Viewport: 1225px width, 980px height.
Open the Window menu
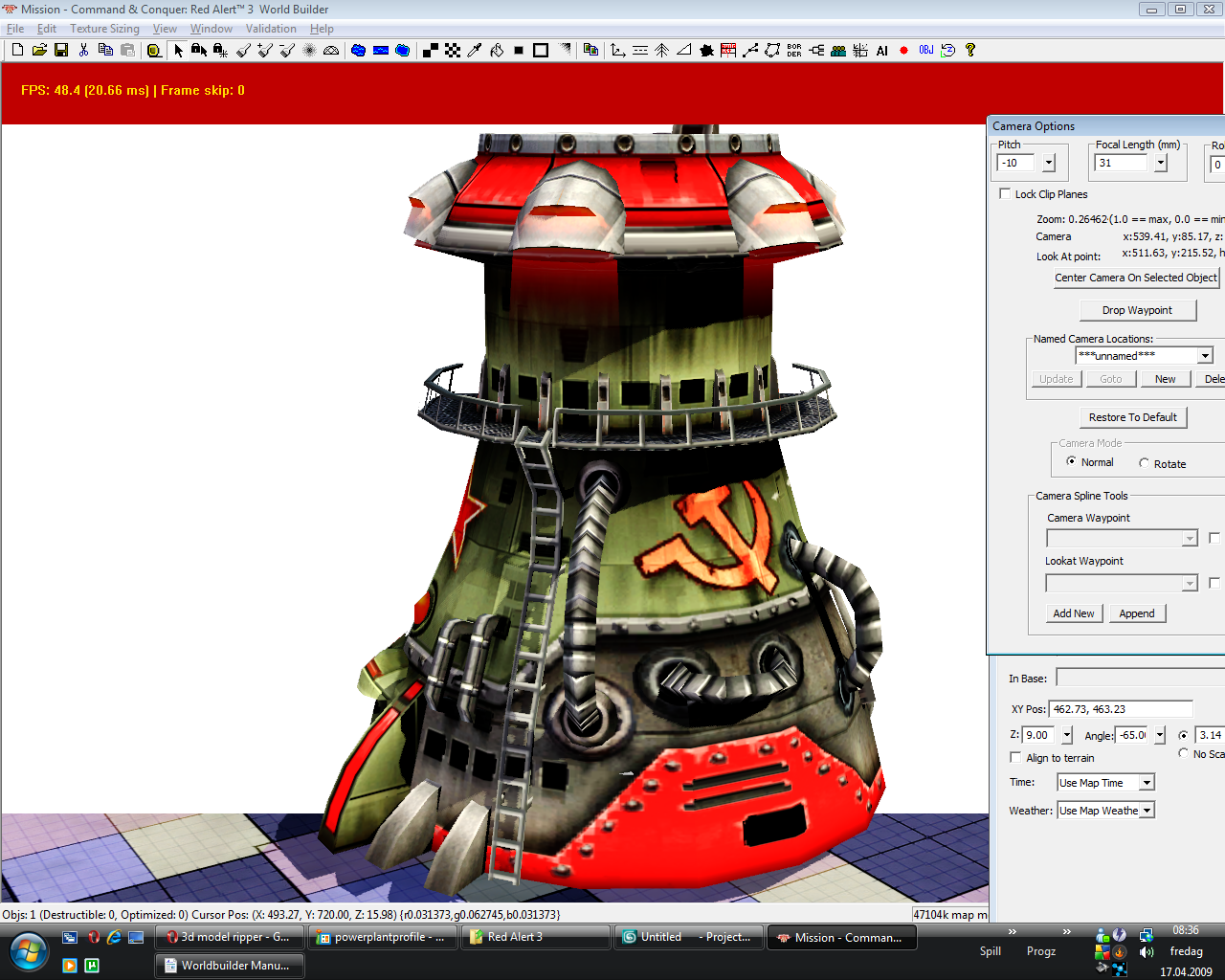click(211, 29)
